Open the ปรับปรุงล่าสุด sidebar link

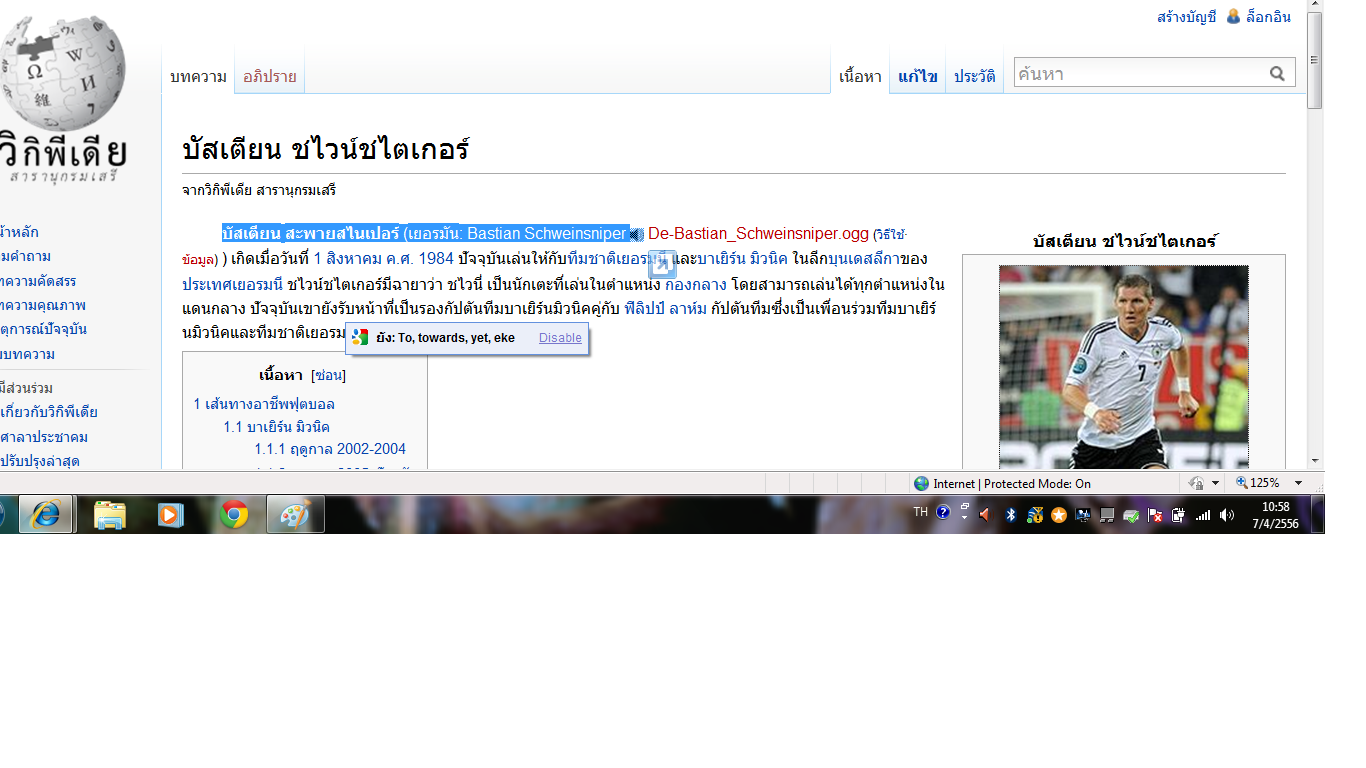40,461
